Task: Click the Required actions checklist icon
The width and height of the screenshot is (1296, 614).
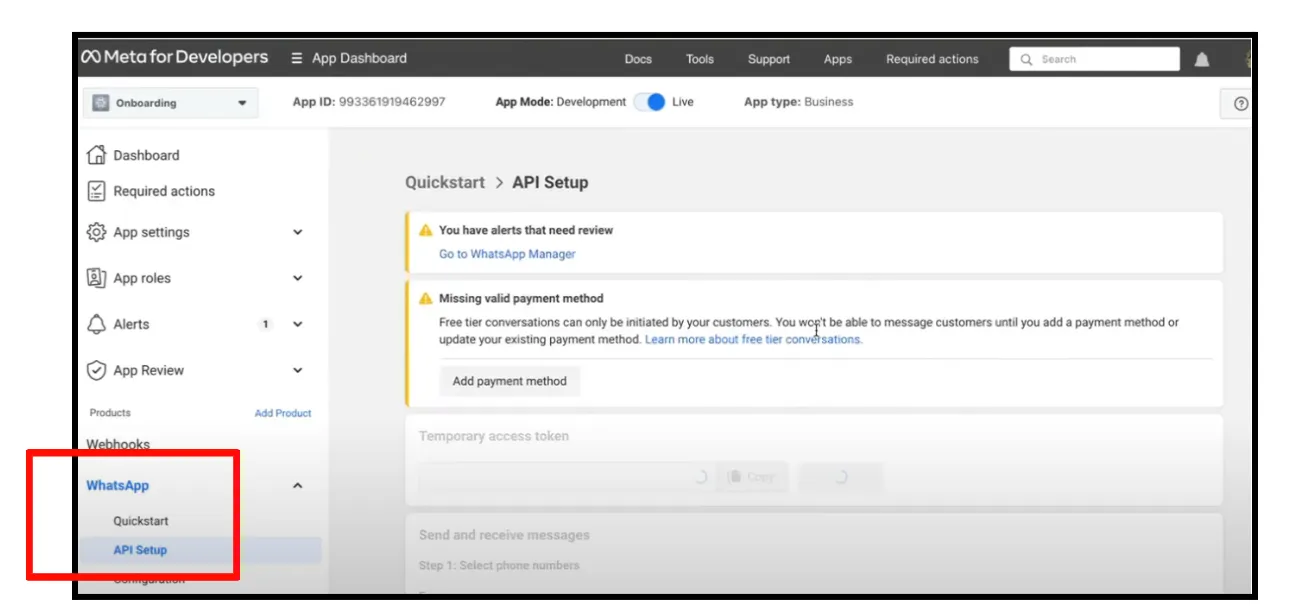Action: point(96,190)
